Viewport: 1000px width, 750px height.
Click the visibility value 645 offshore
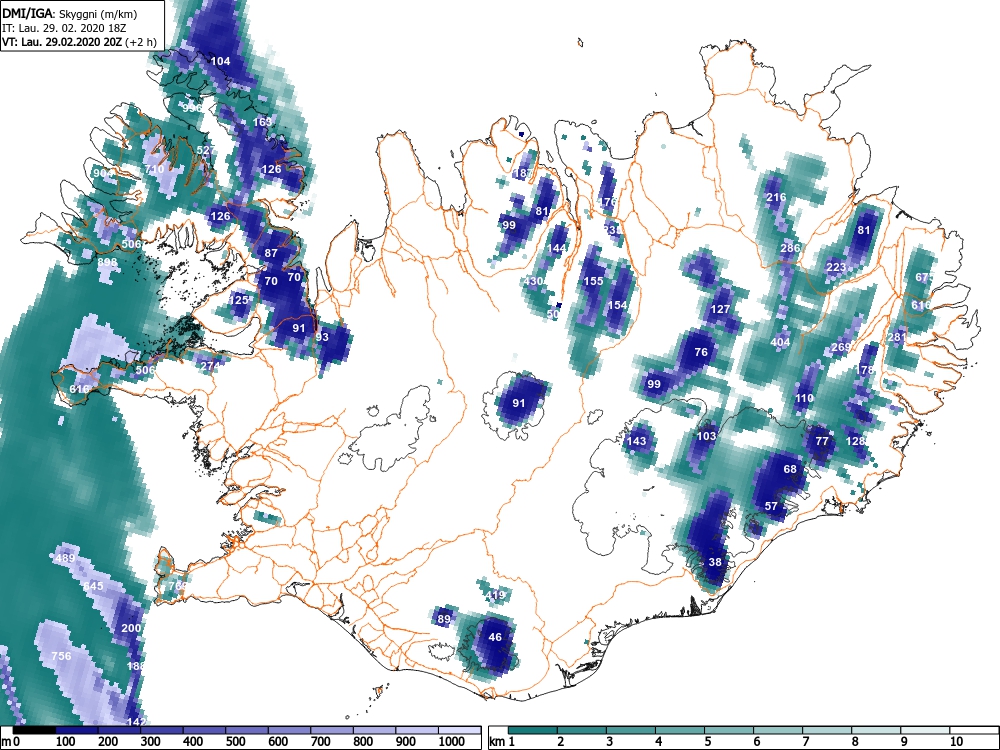(x=93, y=586)
